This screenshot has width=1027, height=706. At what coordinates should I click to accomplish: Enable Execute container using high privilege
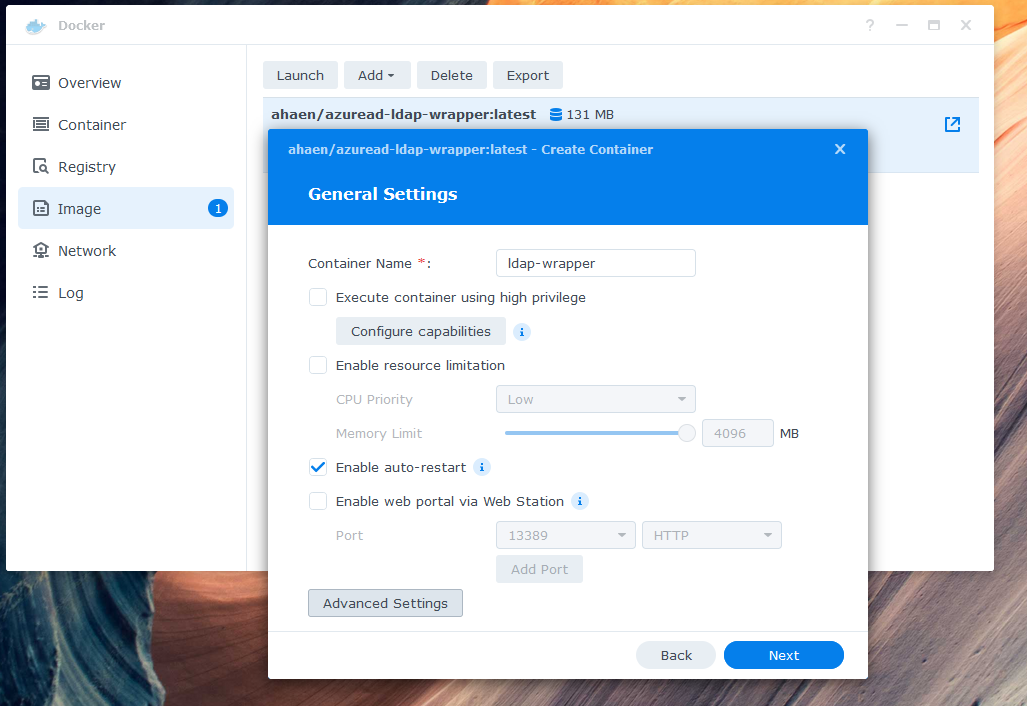pyautogui.click(x=318, y=297)
